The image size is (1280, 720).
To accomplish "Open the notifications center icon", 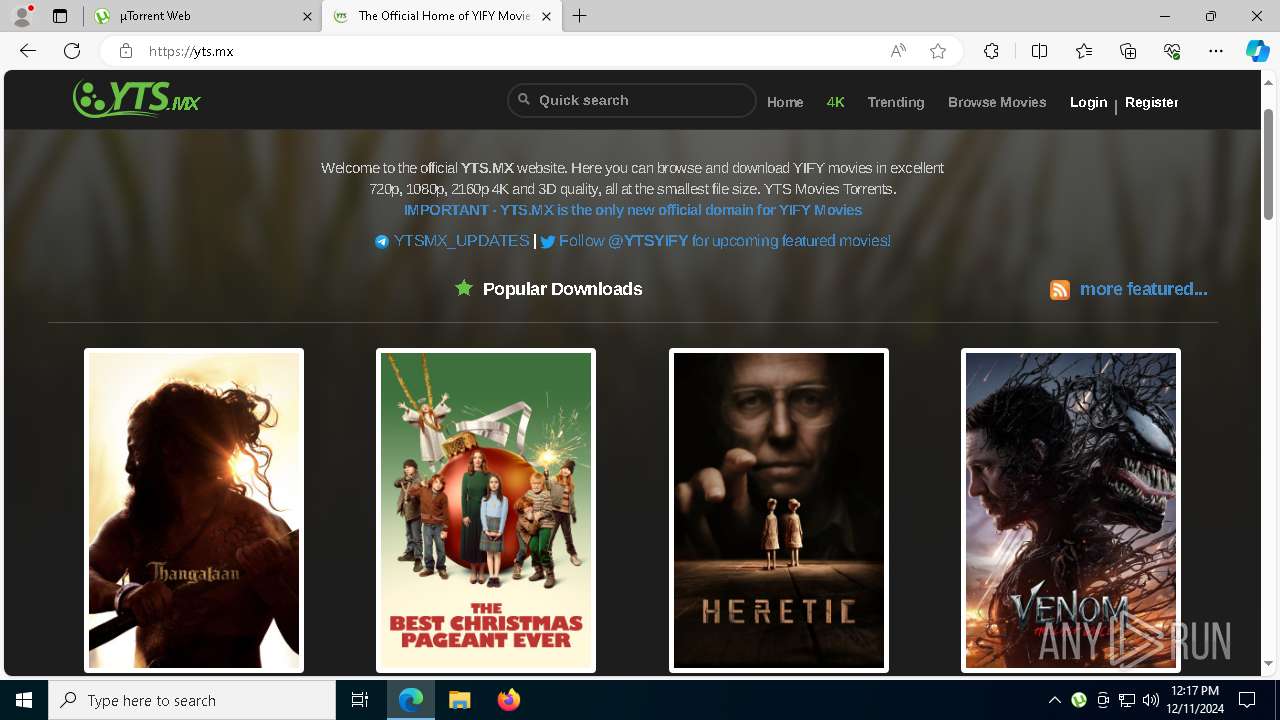I will click(1247, 700).
